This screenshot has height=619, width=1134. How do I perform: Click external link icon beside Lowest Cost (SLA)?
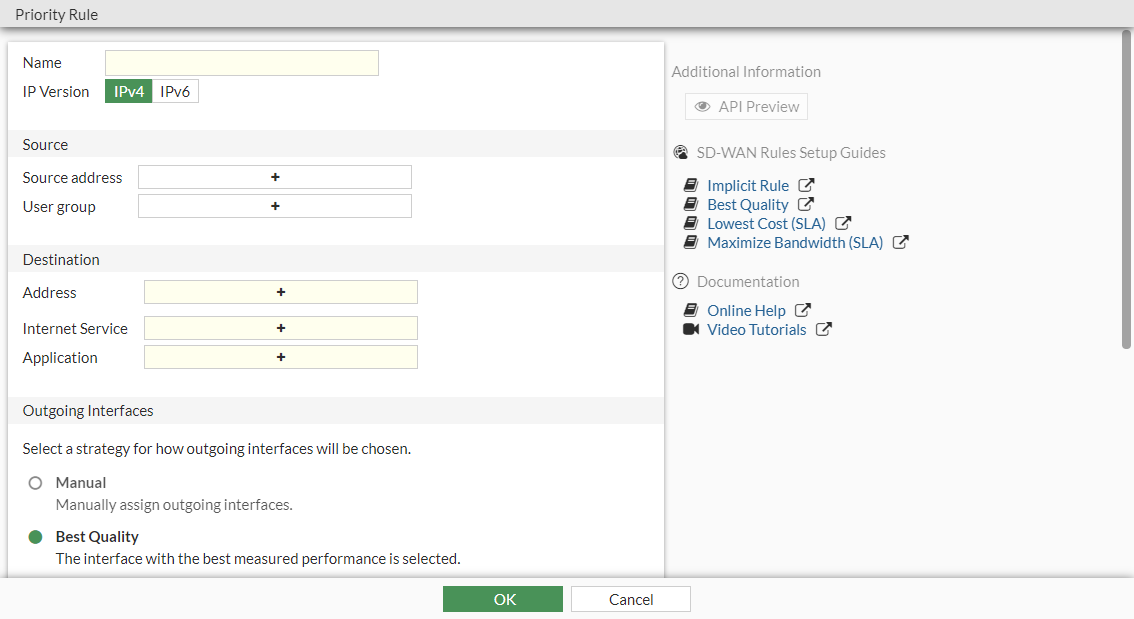(x=843, y=224)
